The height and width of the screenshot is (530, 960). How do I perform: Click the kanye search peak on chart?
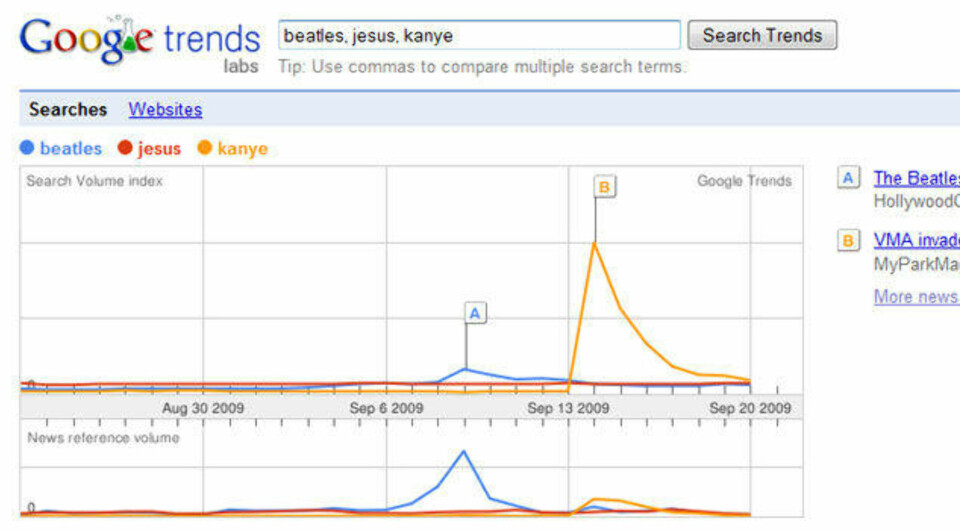594,244
